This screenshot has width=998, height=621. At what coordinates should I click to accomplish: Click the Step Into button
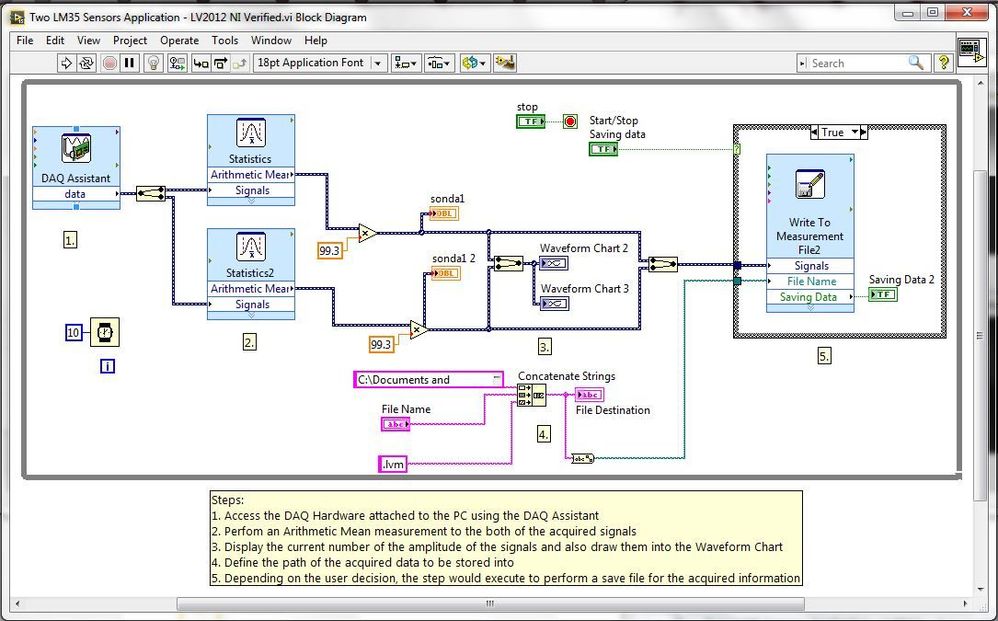click(200, 63)
